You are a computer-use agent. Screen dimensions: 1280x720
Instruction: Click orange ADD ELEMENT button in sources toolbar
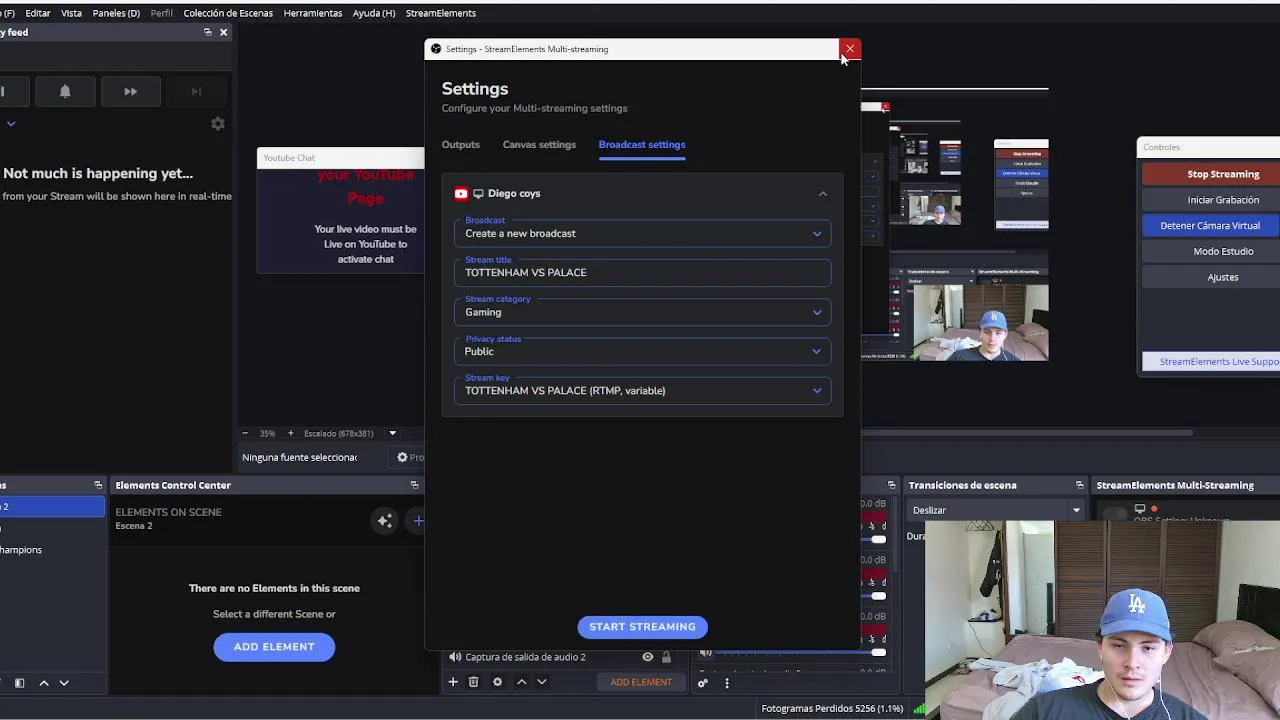(x=641, y=682)
